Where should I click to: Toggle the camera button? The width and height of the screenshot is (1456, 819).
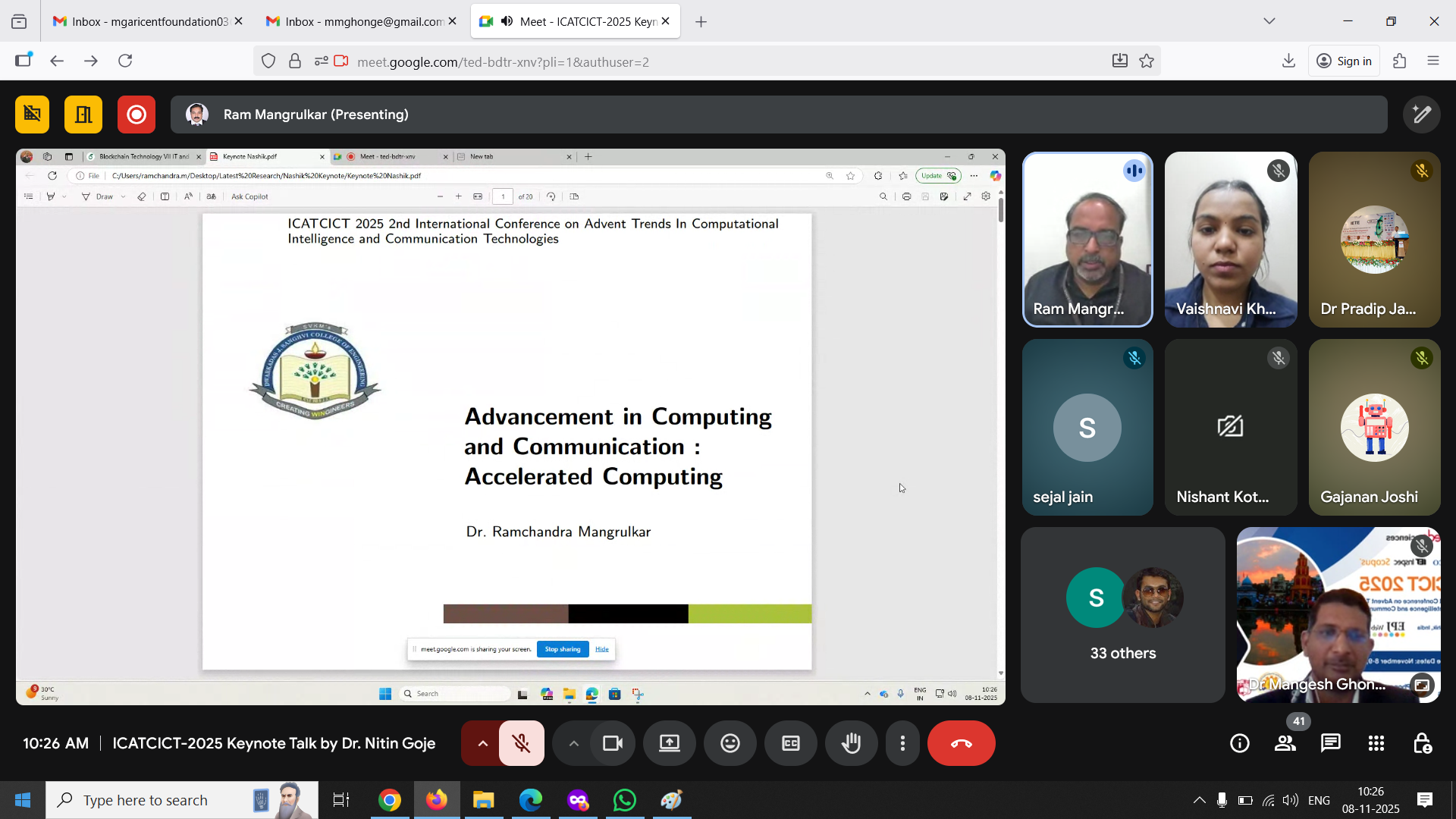(x=612, y=744)
